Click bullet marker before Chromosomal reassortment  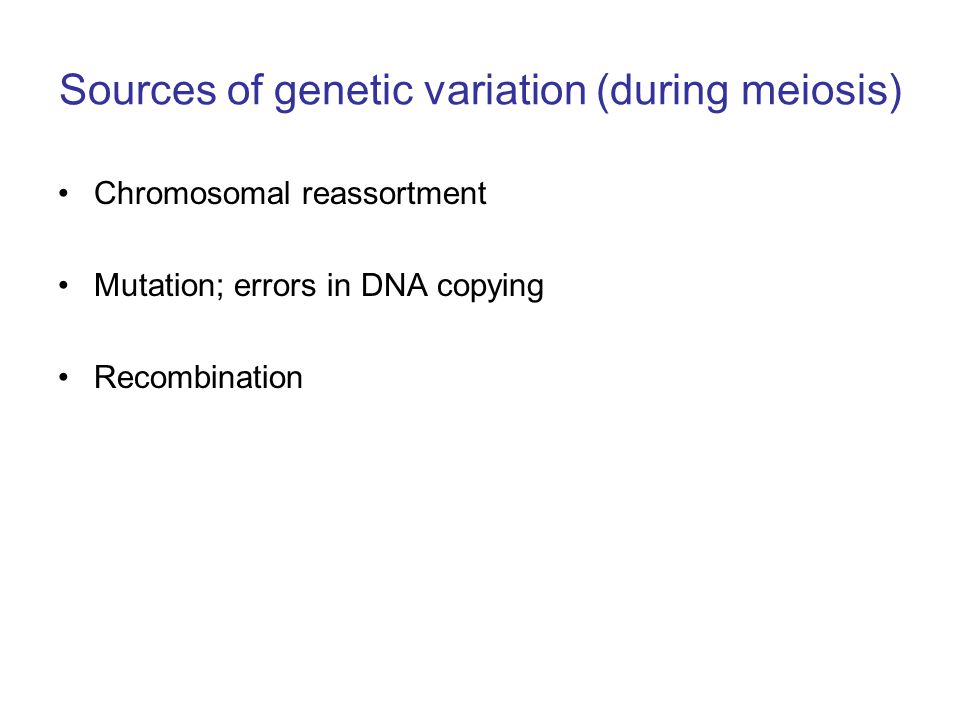click(64, 193)
